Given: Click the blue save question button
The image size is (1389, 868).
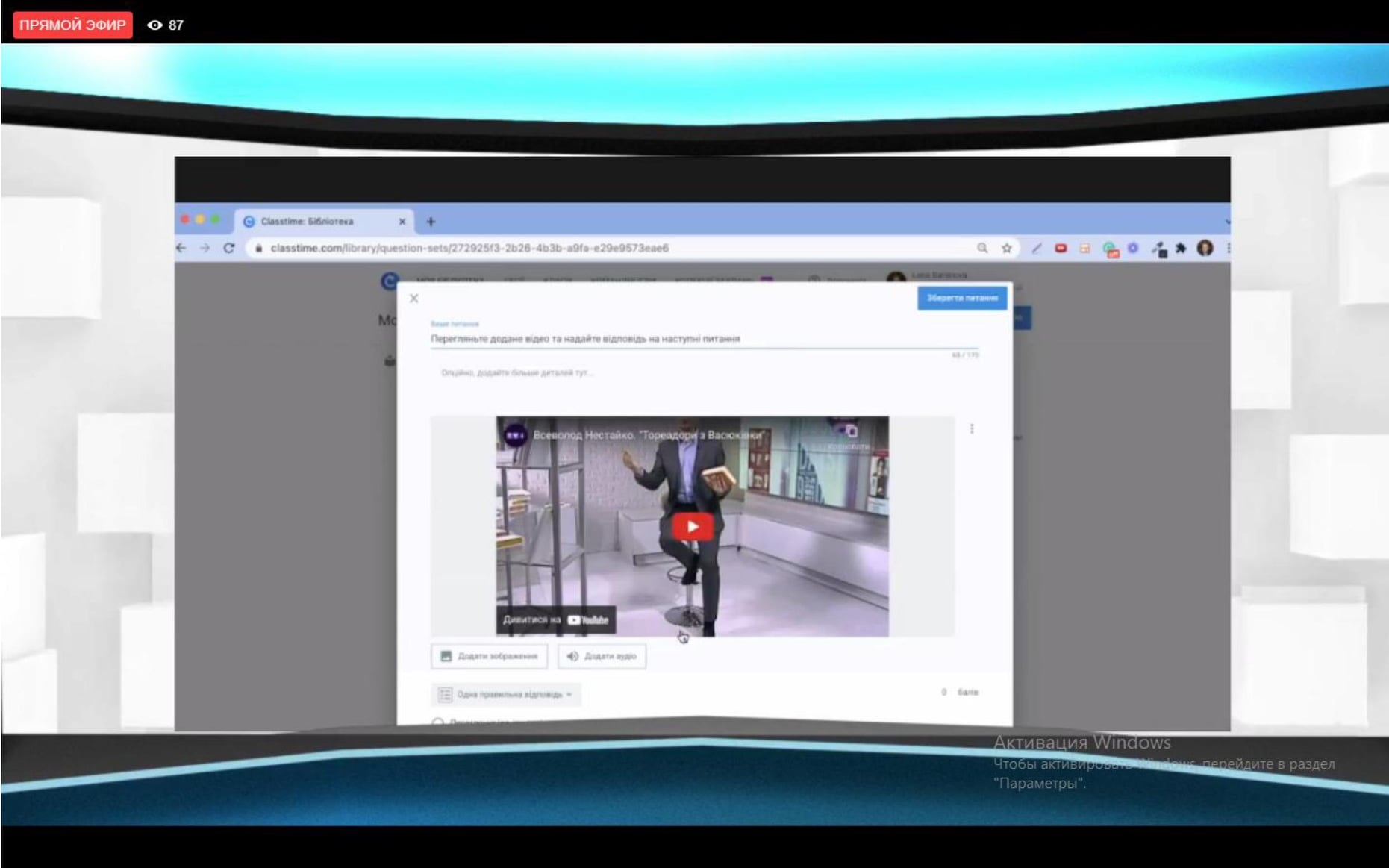Looking at the screenshot, I should 961,298.
